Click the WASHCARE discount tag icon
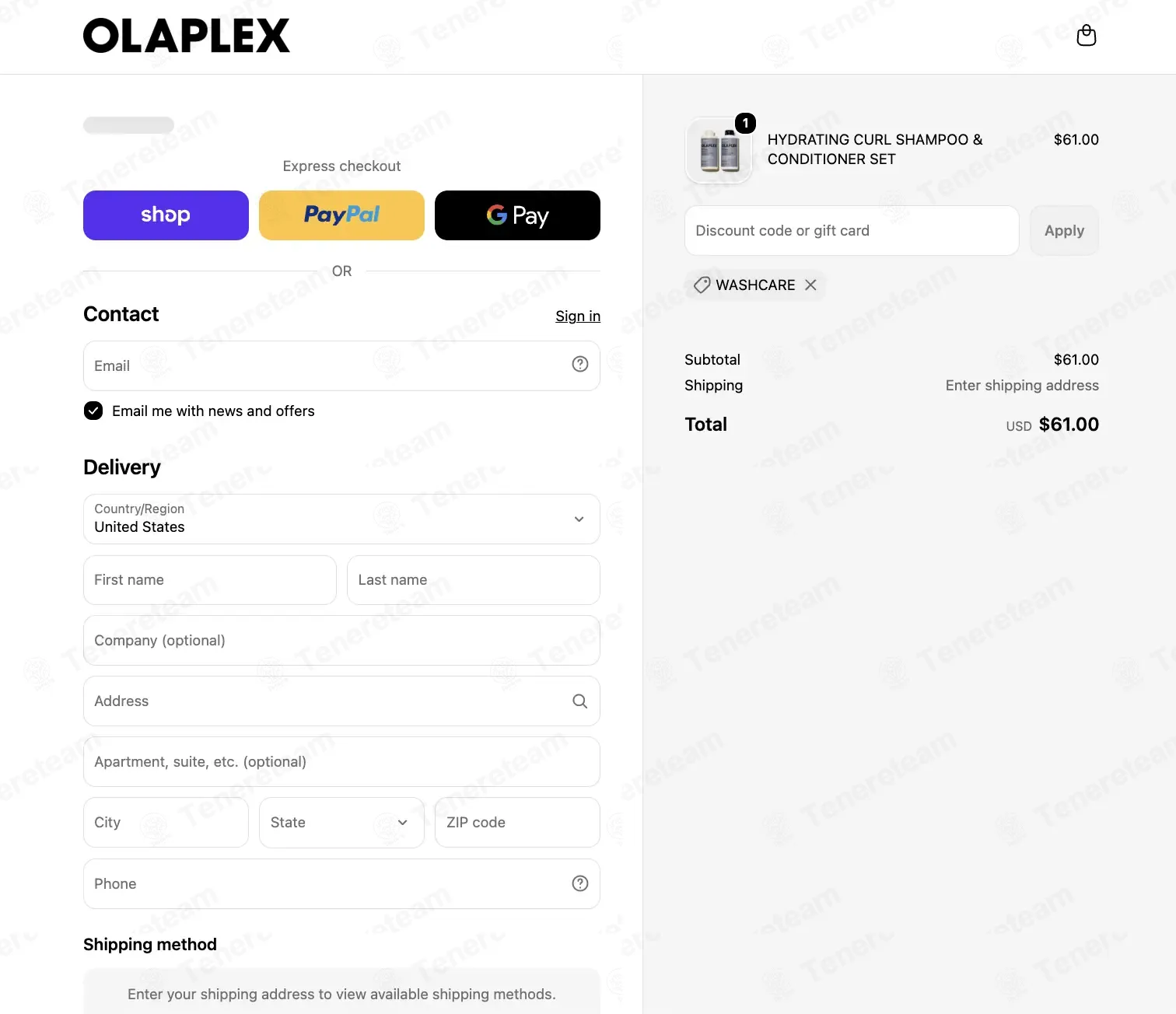The image size is (1176, 1014). [x=702, y=285]
